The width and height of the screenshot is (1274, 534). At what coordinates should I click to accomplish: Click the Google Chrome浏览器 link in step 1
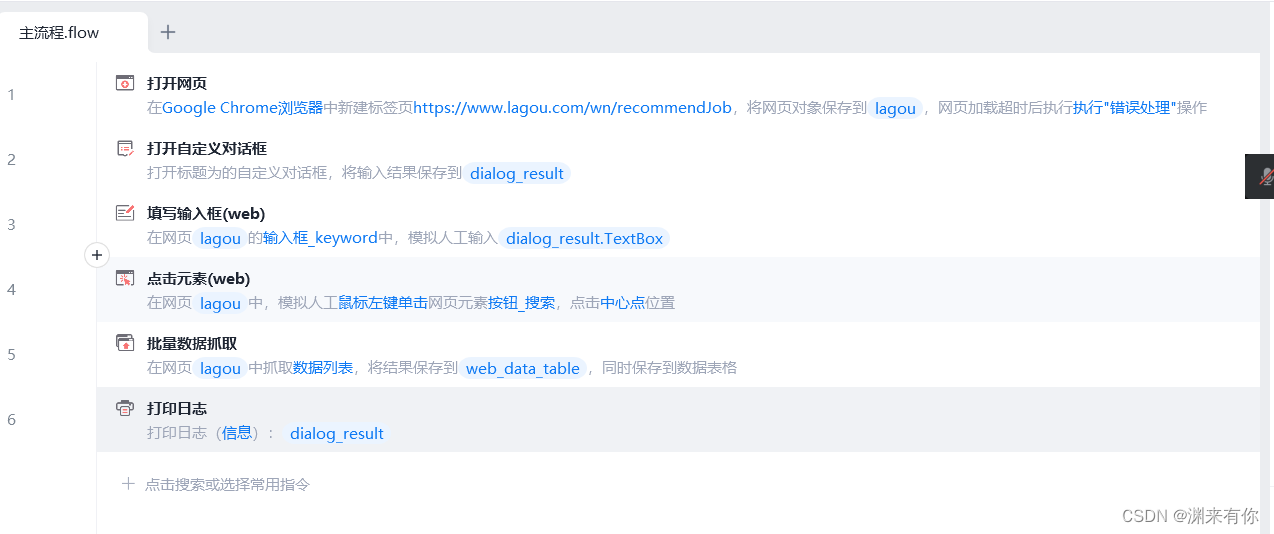pos(243,108)
